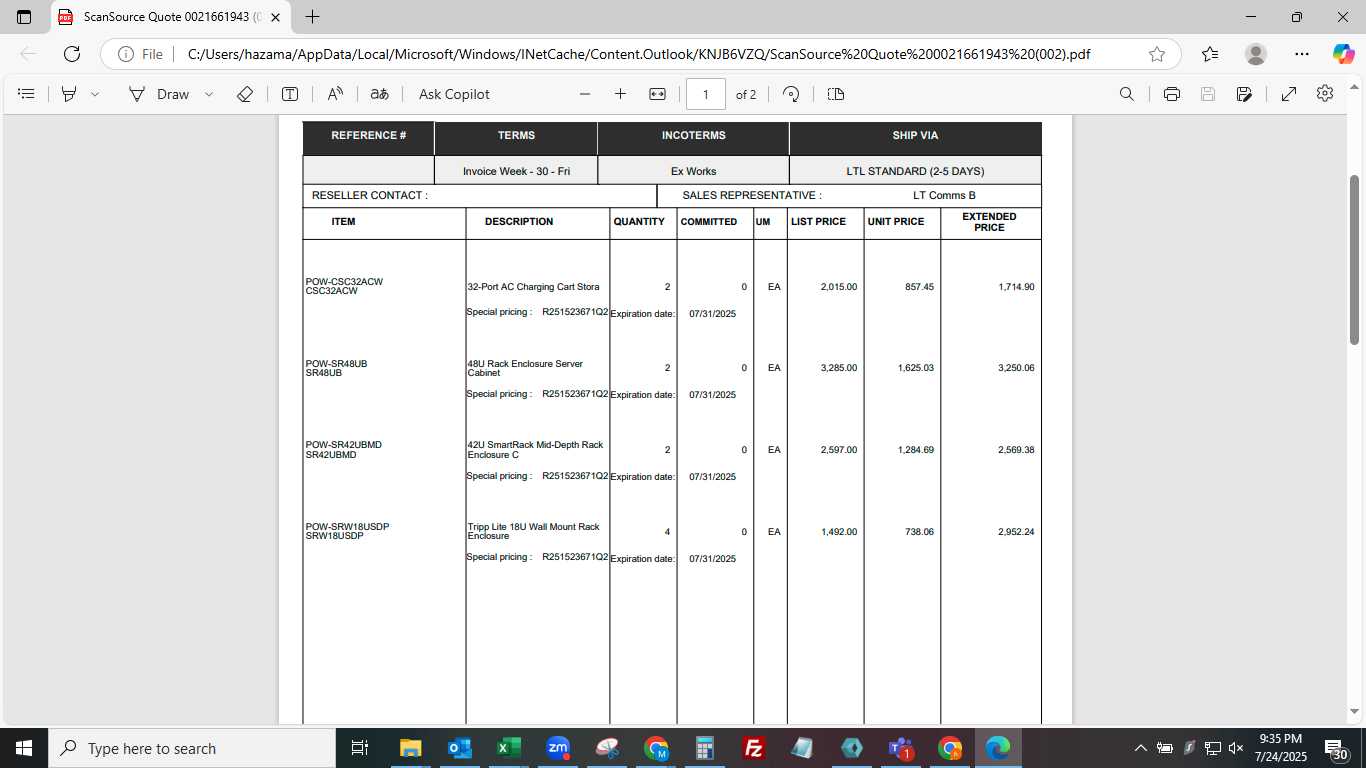1366x768 pixels.
Task: Print the PDF document
Action: (x=1172, y=94)
